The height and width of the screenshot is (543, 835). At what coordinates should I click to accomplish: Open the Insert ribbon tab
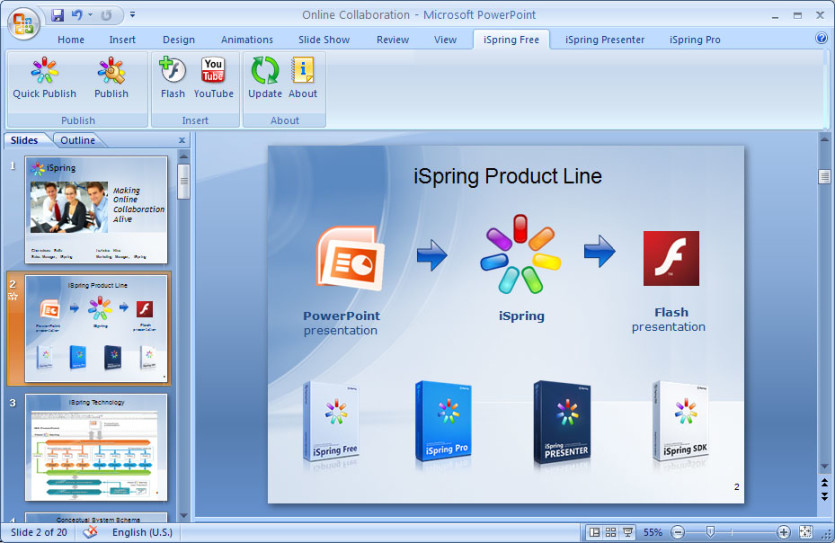[x=122, y=39]
